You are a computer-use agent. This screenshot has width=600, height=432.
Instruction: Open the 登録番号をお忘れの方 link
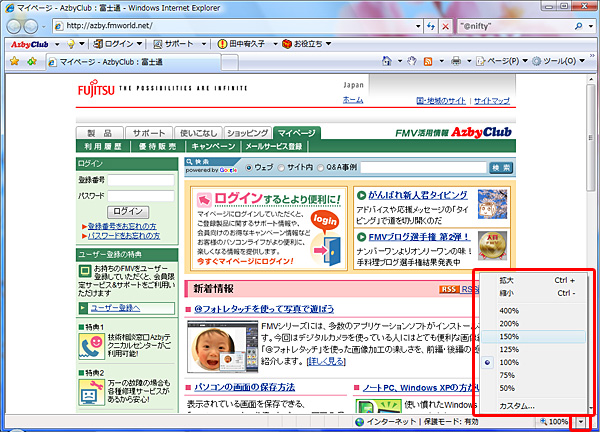122,226
